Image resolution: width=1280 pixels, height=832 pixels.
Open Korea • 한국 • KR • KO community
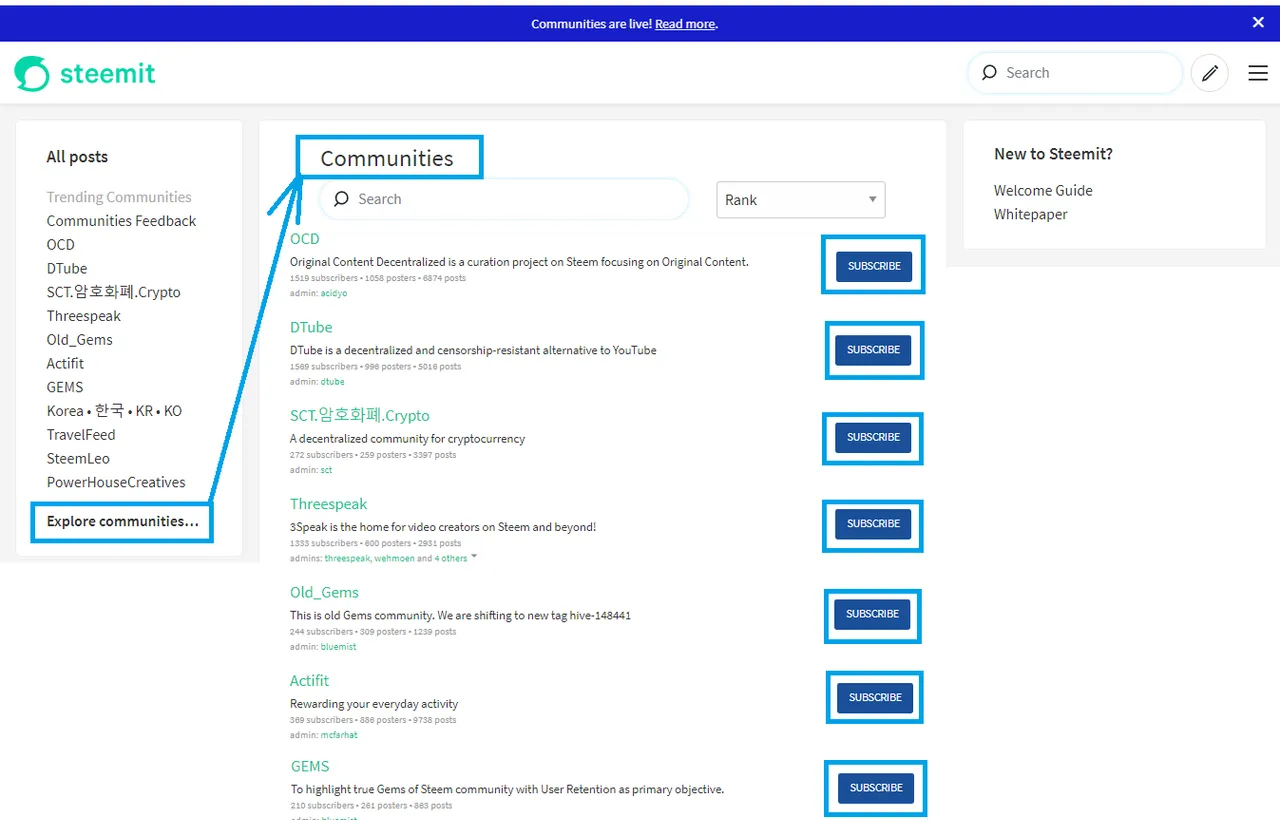coord(114,411)
